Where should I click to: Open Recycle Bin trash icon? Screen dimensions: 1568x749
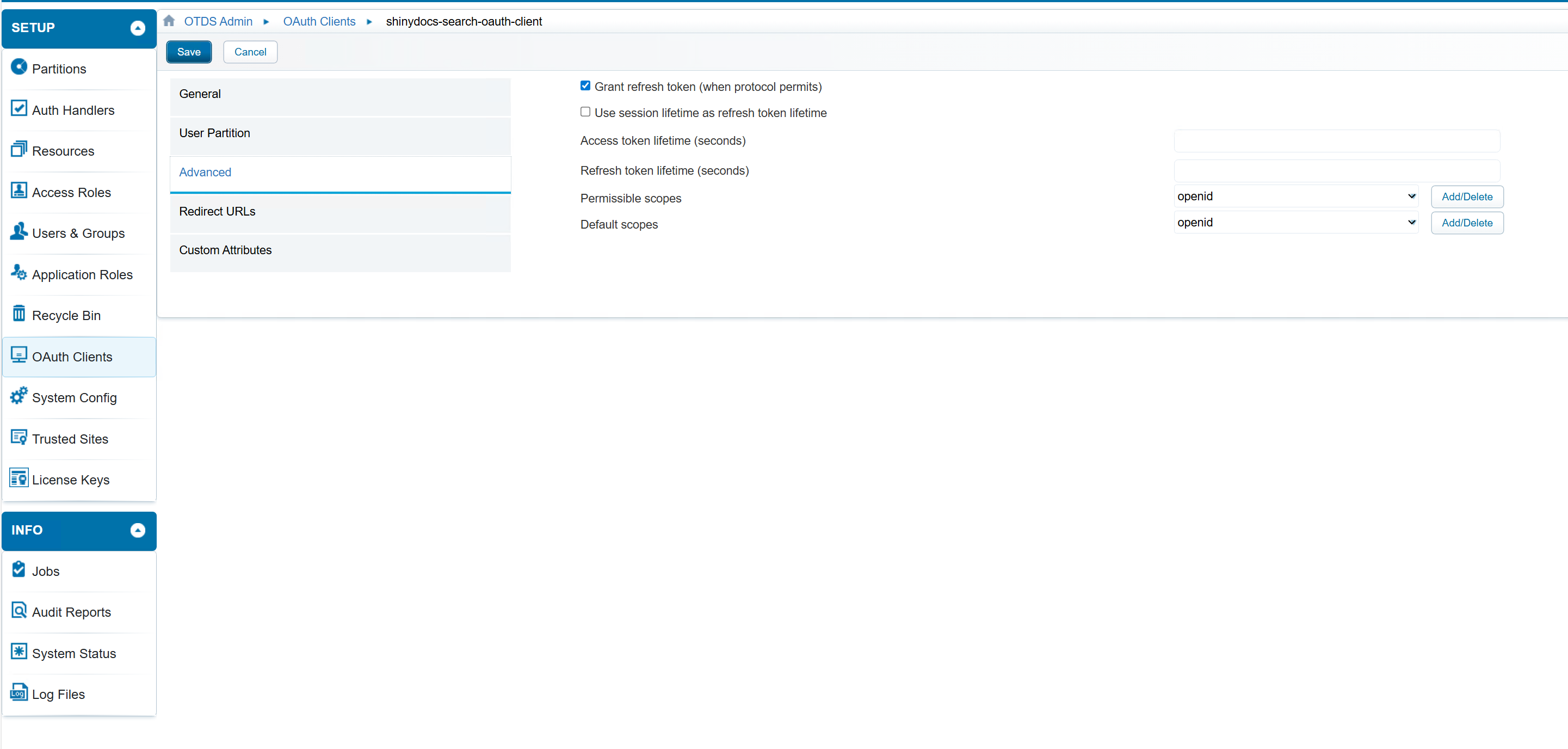(19, 314)
